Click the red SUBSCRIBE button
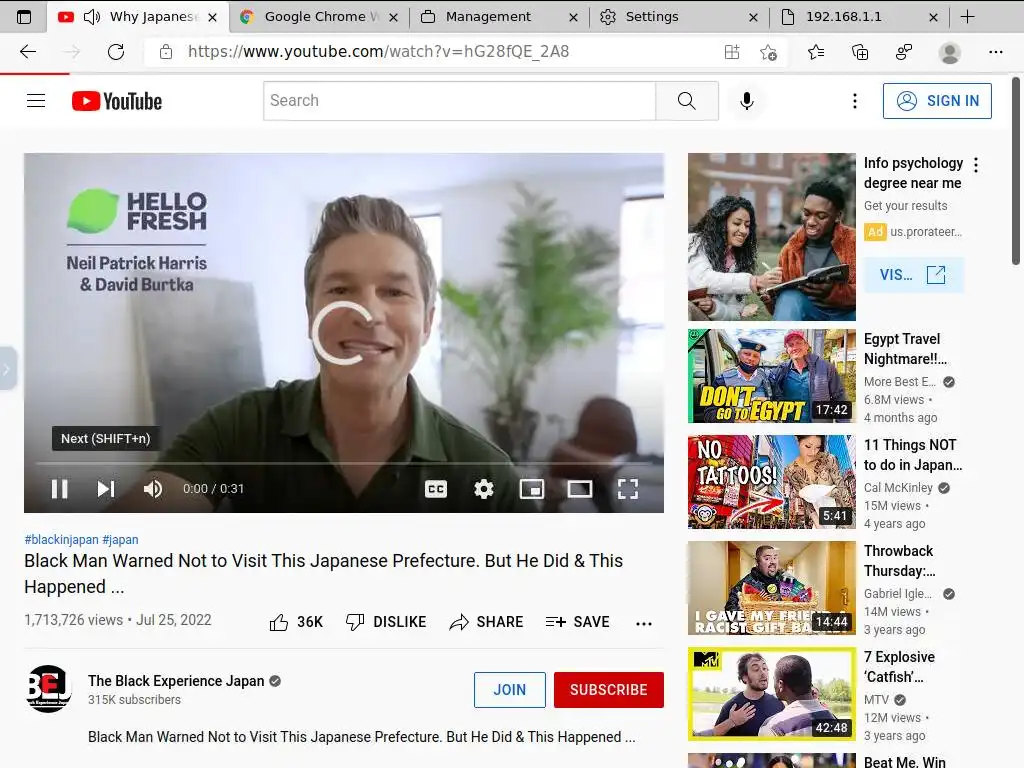Screen dimensions: 1024x768 tap(608, 690)
